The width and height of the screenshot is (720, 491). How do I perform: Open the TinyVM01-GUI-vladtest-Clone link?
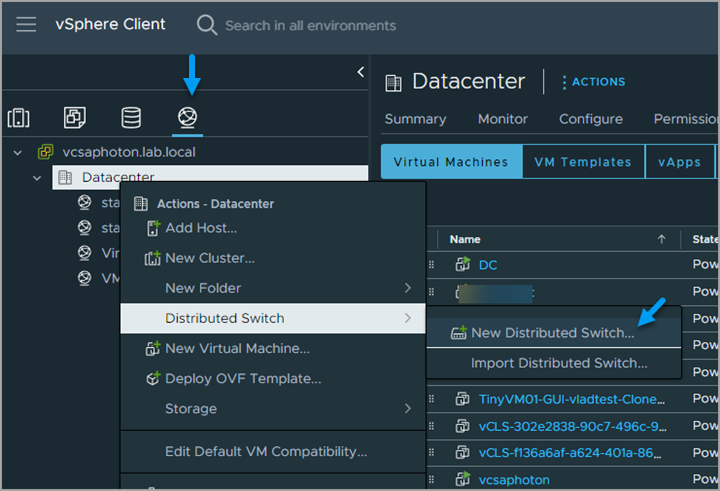click(x=572, y=399)
